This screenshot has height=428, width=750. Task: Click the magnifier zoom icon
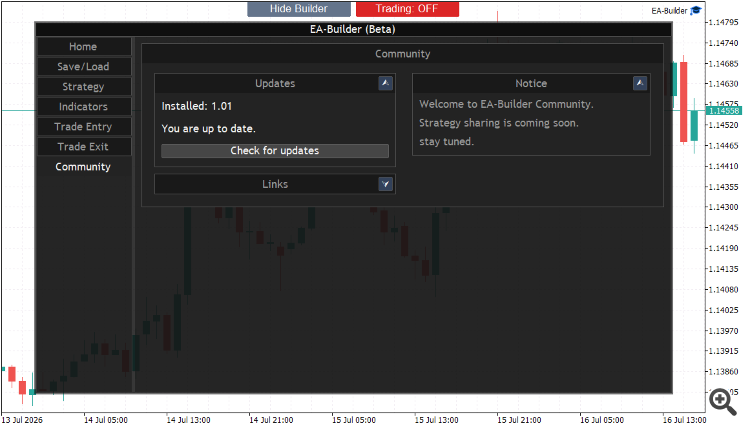pyautogui.click(x=723, y=401)
